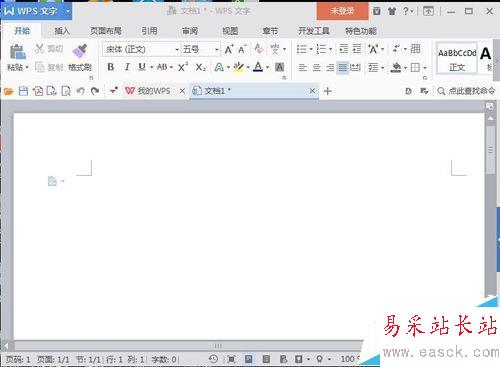Switch to the 引用 (References) tab
Image resolution: width=500 pixels, height=367 pixels.
(149, 31)
